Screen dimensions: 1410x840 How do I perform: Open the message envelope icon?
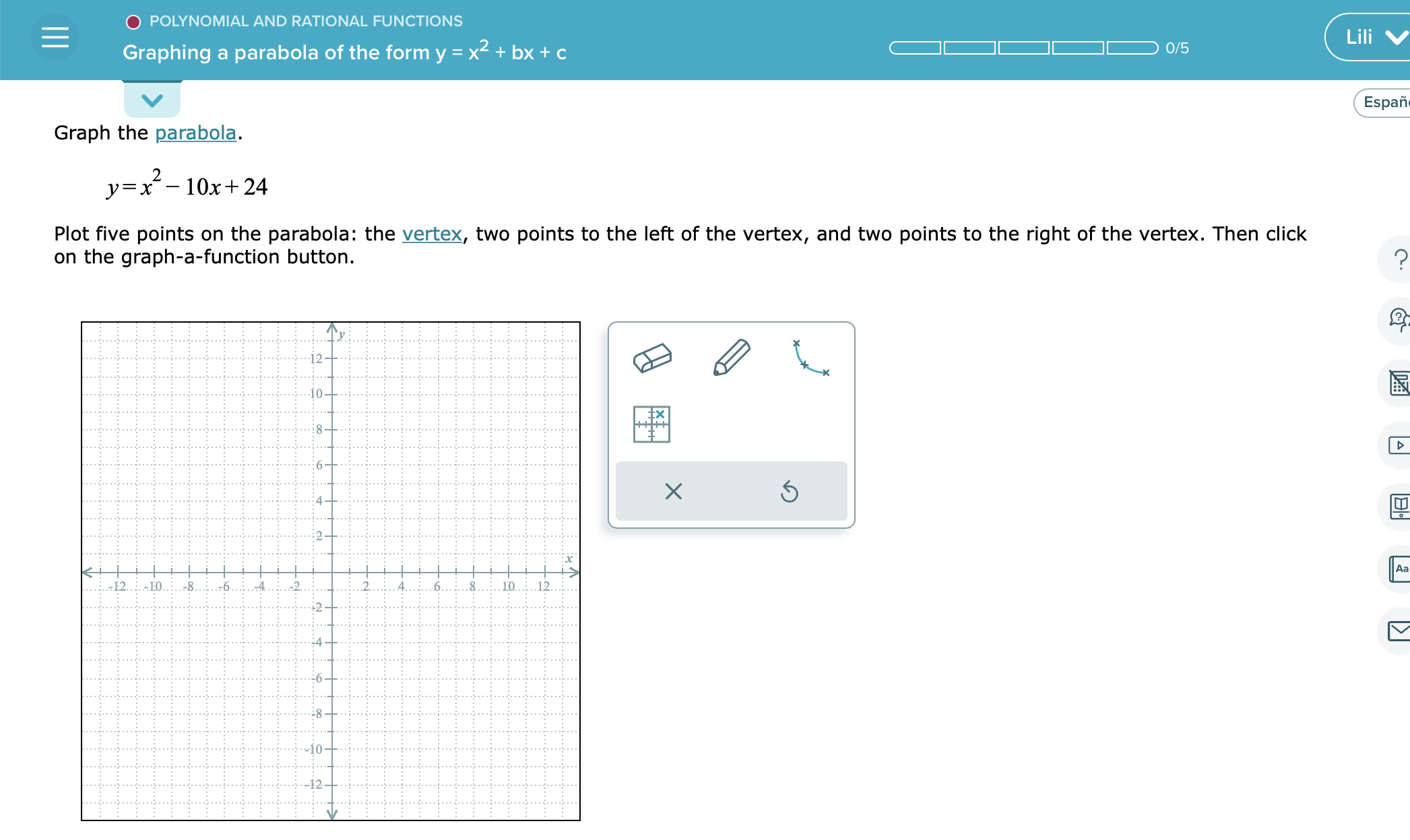1399,631
